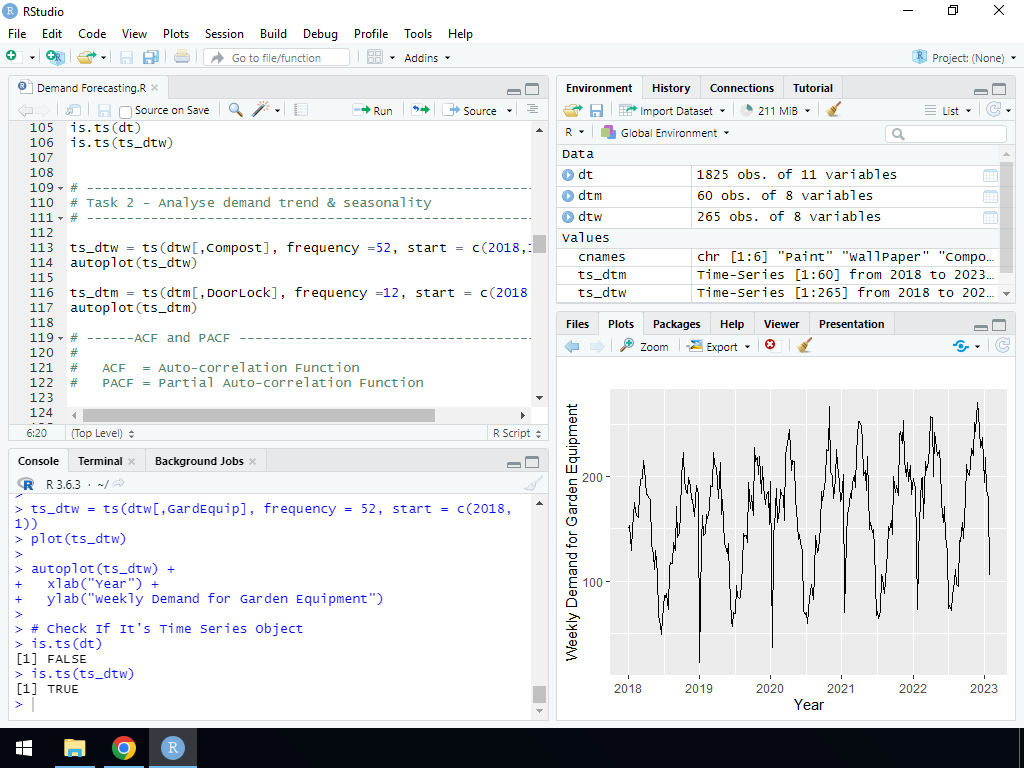Click the find/replace magnifier icon in editor

click(236, 110)
